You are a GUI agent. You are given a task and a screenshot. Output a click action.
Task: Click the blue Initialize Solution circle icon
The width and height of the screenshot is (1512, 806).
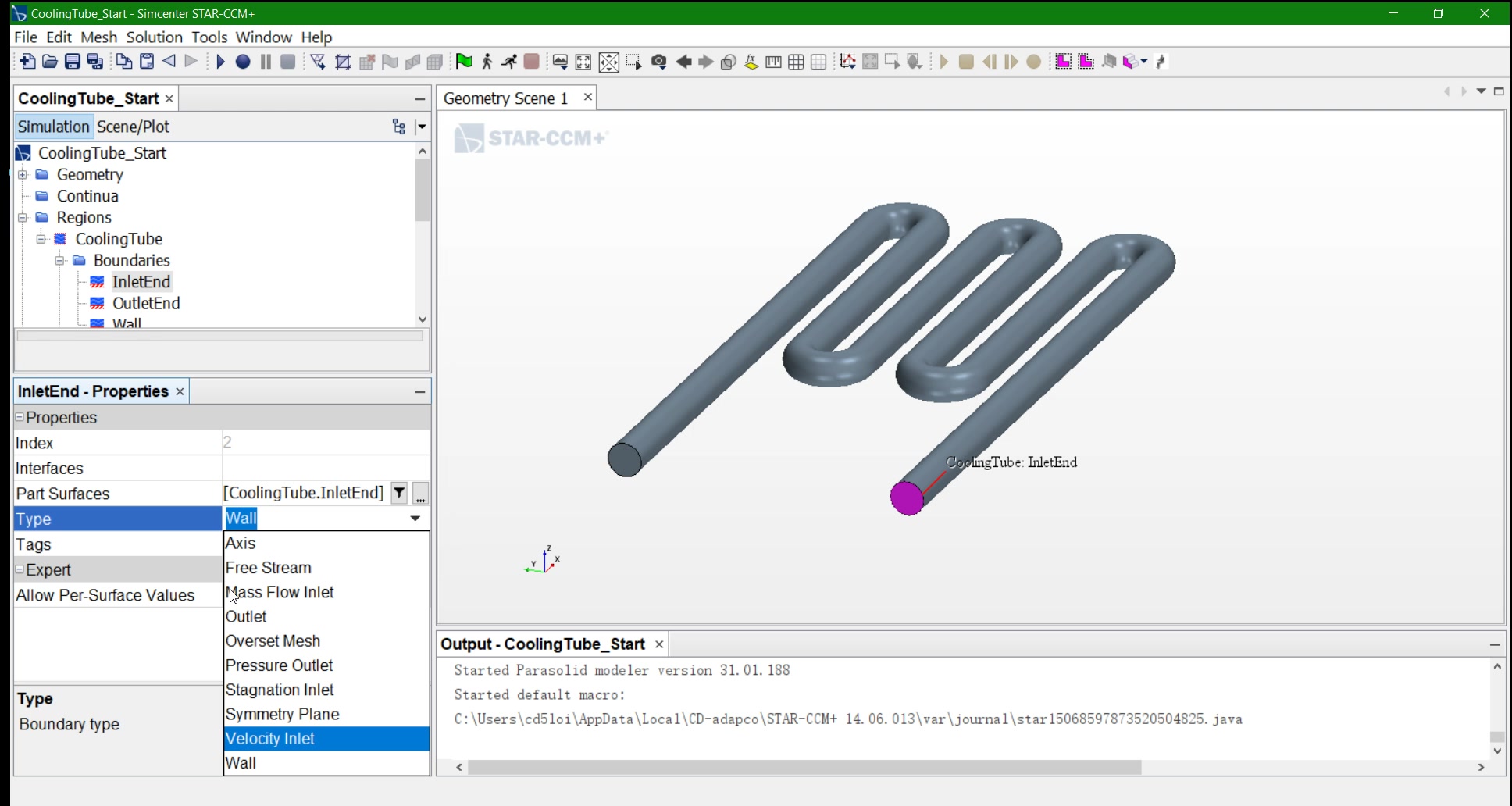(x=243, y=62)
